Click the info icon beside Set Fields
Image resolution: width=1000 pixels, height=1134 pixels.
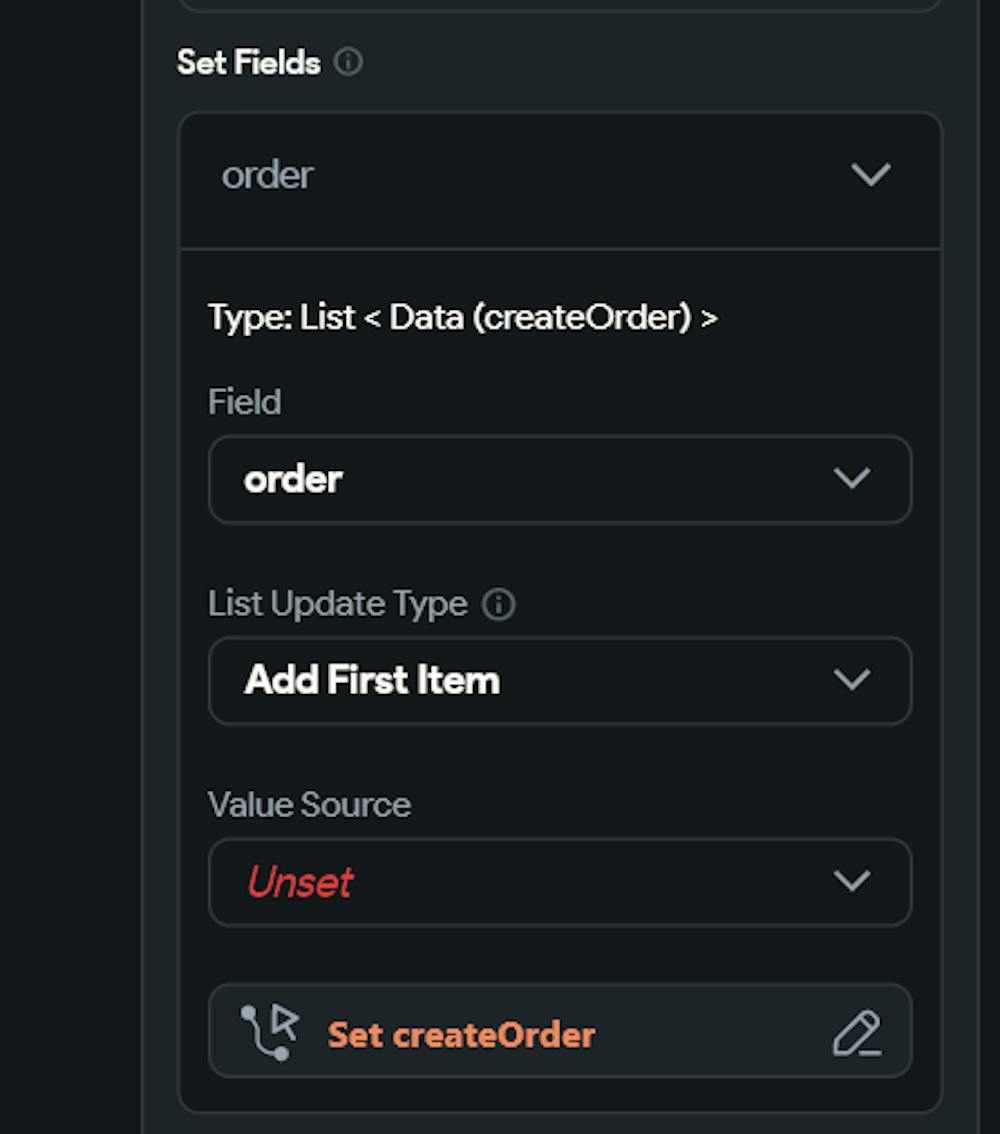(x=348, y=62)
